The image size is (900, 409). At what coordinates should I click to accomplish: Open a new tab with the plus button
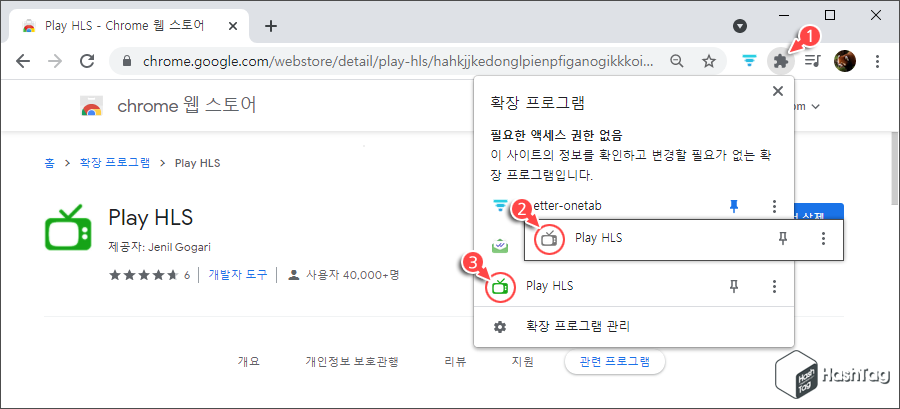(271, 26)
